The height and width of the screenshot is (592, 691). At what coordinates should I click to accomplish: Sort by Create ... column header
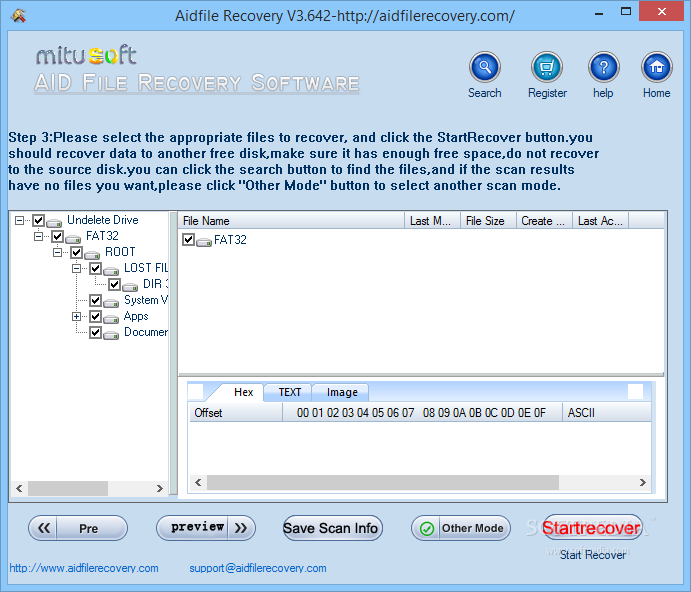tap(544, 220)
